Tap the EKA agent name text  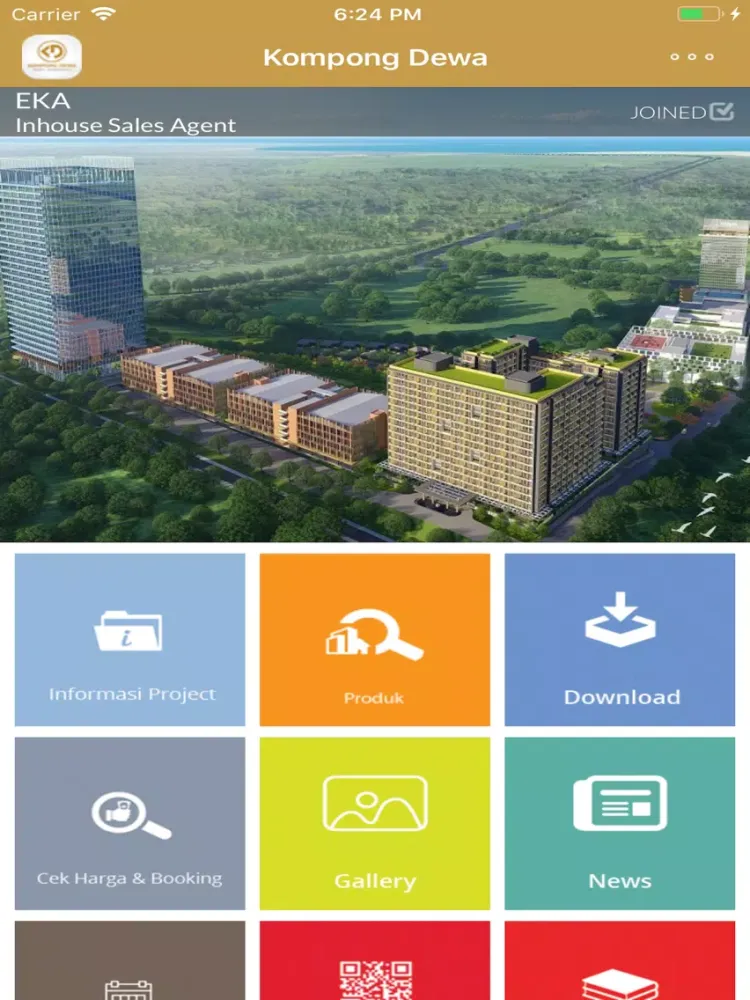click(43, 101)
